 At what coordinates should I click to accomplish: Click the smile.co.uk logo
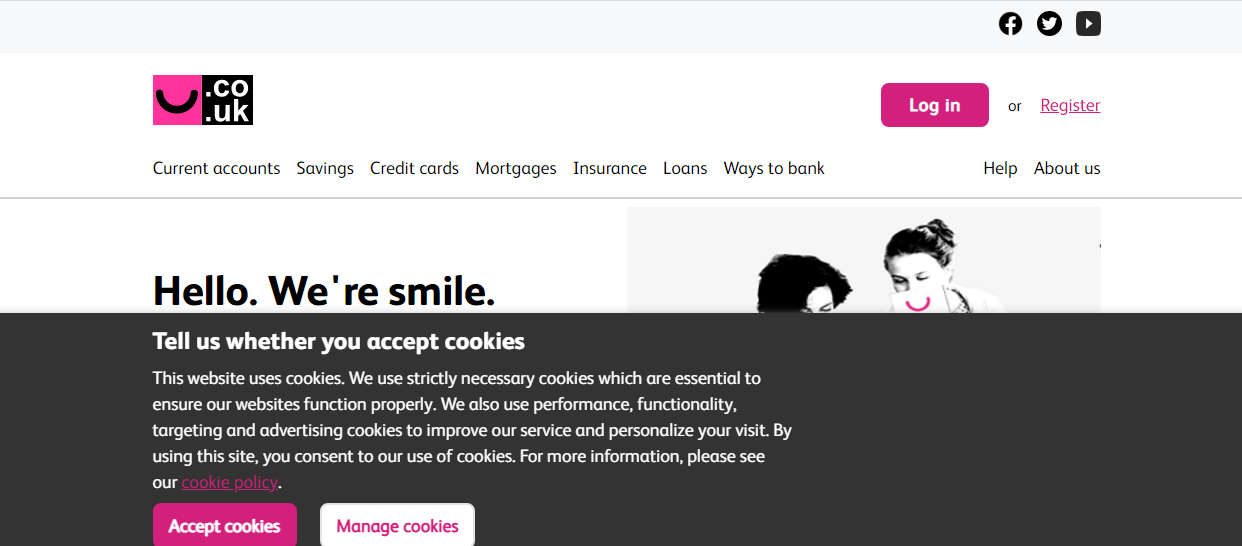pos(203,100)
